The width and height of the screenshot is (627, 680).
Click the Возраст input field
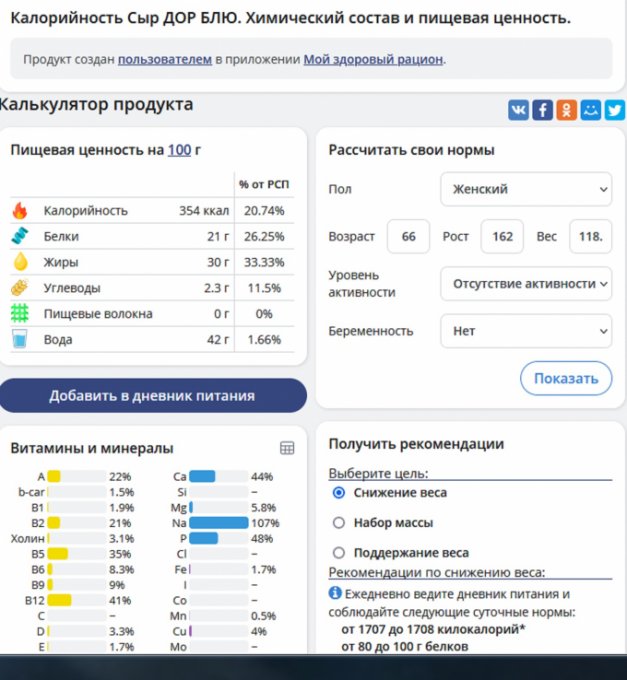(407, 237)
